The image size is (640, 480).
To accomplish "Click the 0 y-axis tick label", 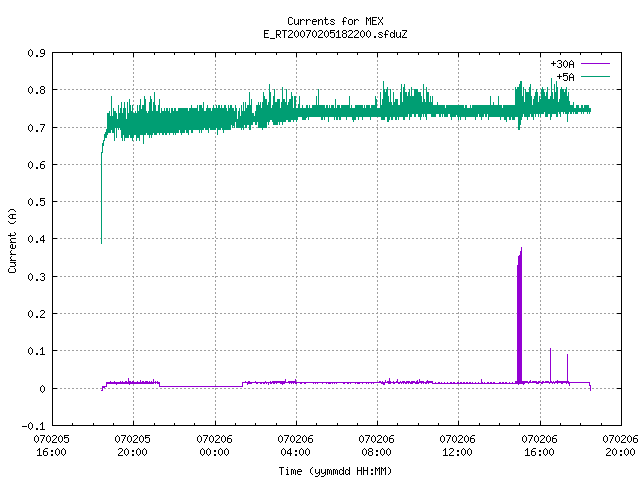I will [x=42, y=389].
